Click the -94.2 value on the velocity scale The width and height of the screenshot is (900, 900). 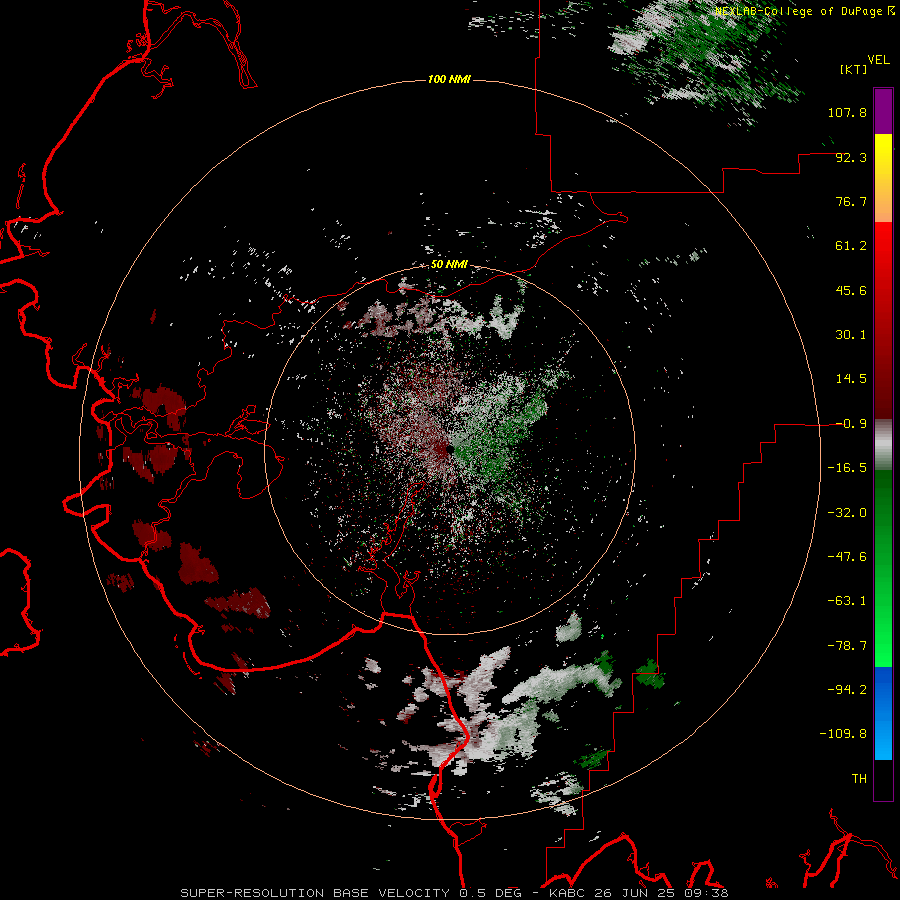[x=847, y=689]
